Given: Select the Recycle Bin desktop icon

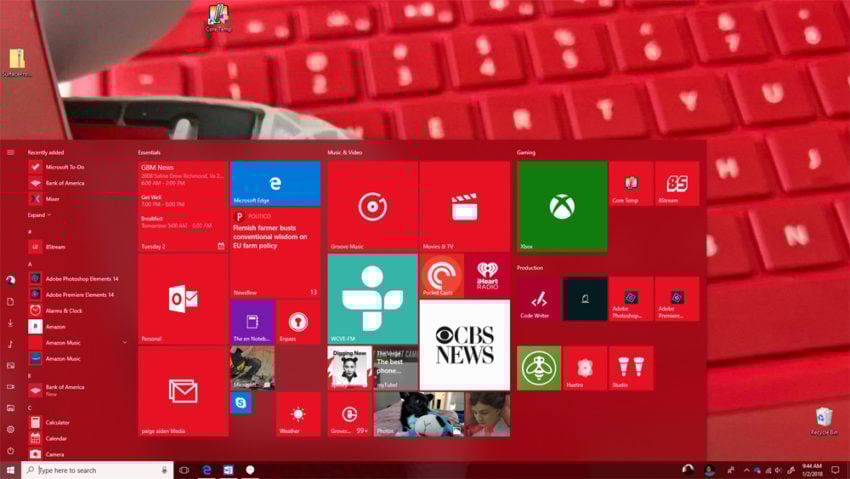Looking at the screenshot, I should click(x=823, y=420).
